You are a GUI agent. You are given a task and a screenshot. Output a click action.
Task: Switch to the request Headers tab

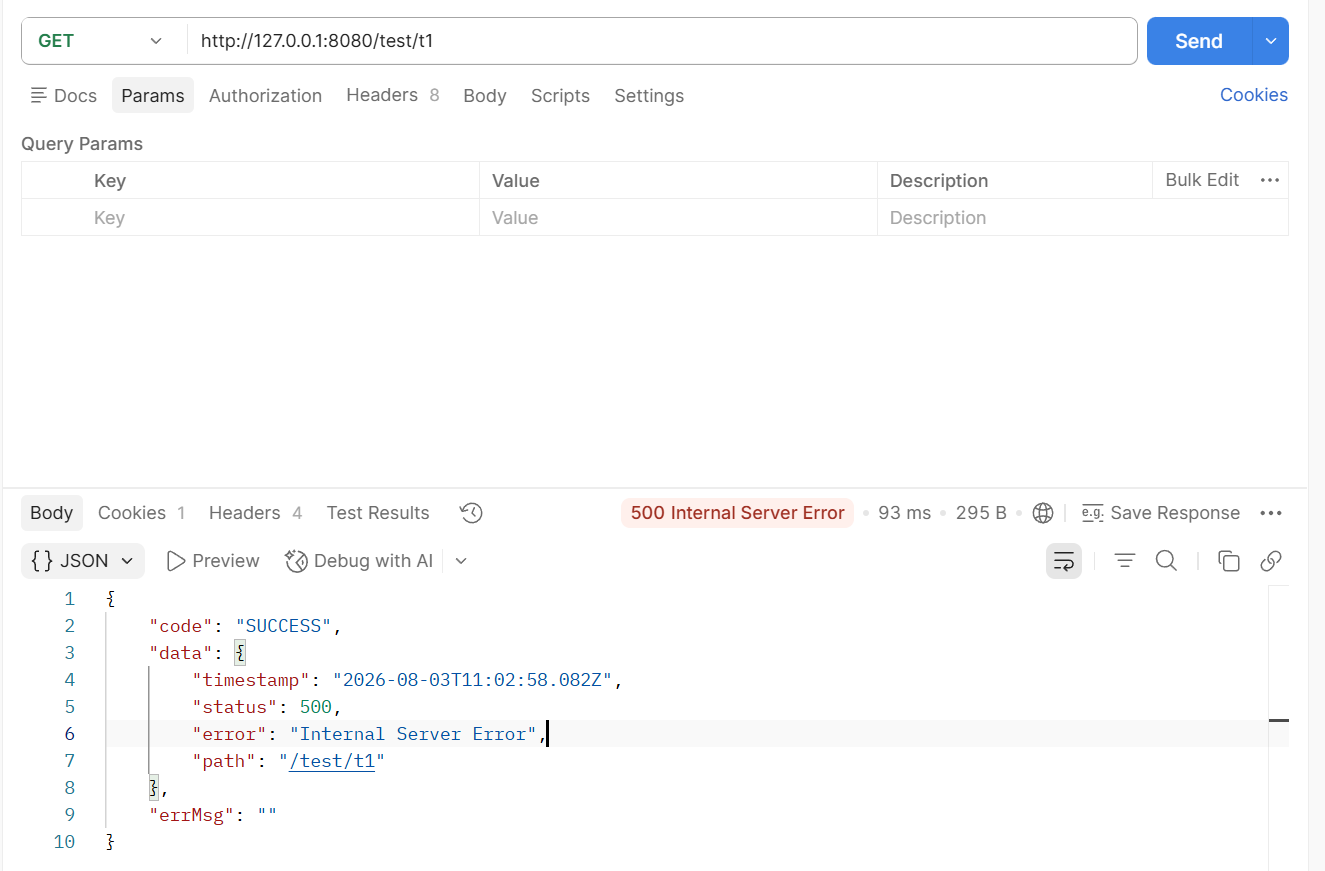point(393,95)
